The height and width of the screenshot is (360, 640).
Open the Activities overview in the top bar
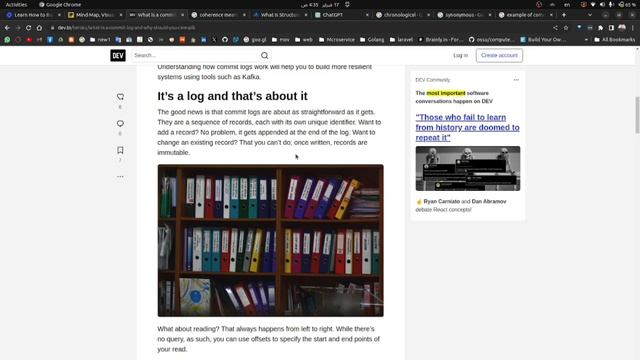(x=16, y=4)
